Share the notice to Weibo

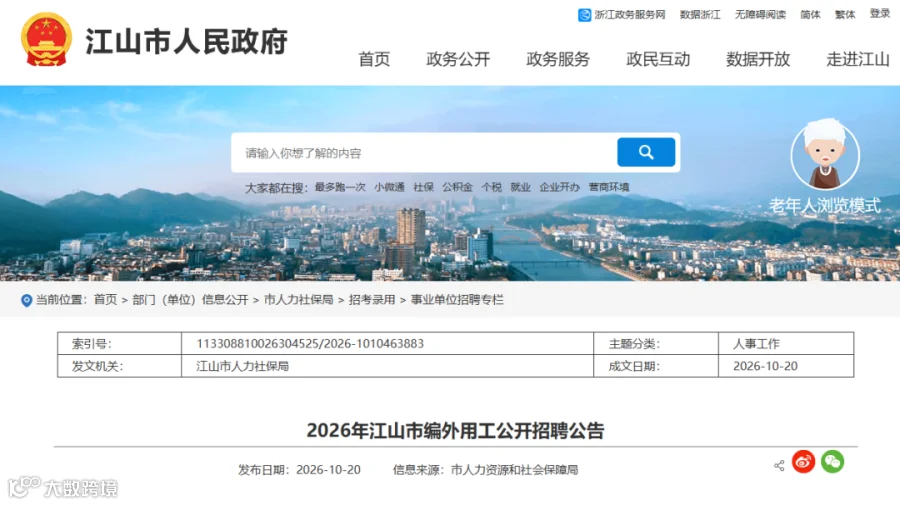tap(804, 461)
